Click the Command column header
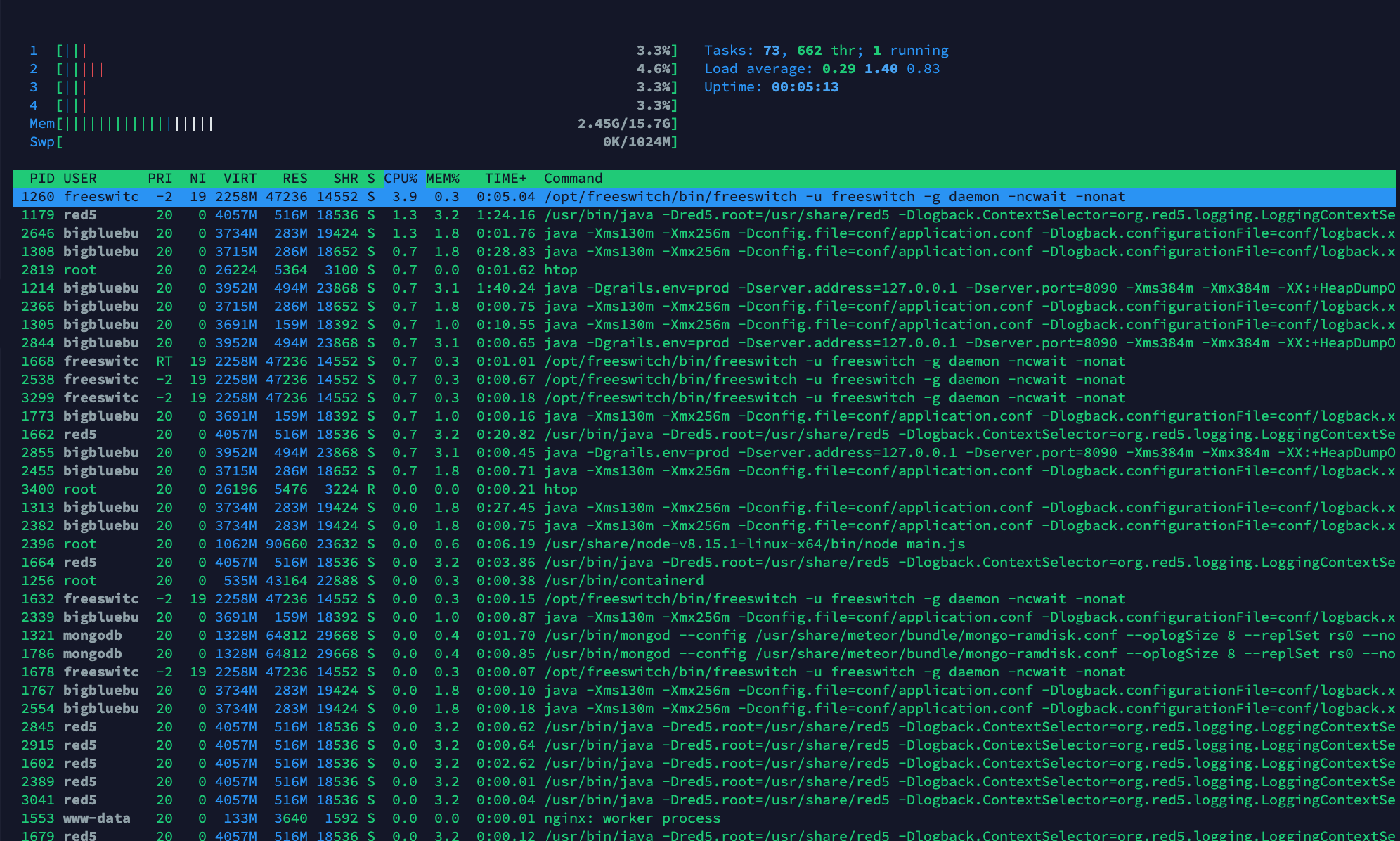The height and width of the screenshot is (841, 1400). tap(573, 179)
